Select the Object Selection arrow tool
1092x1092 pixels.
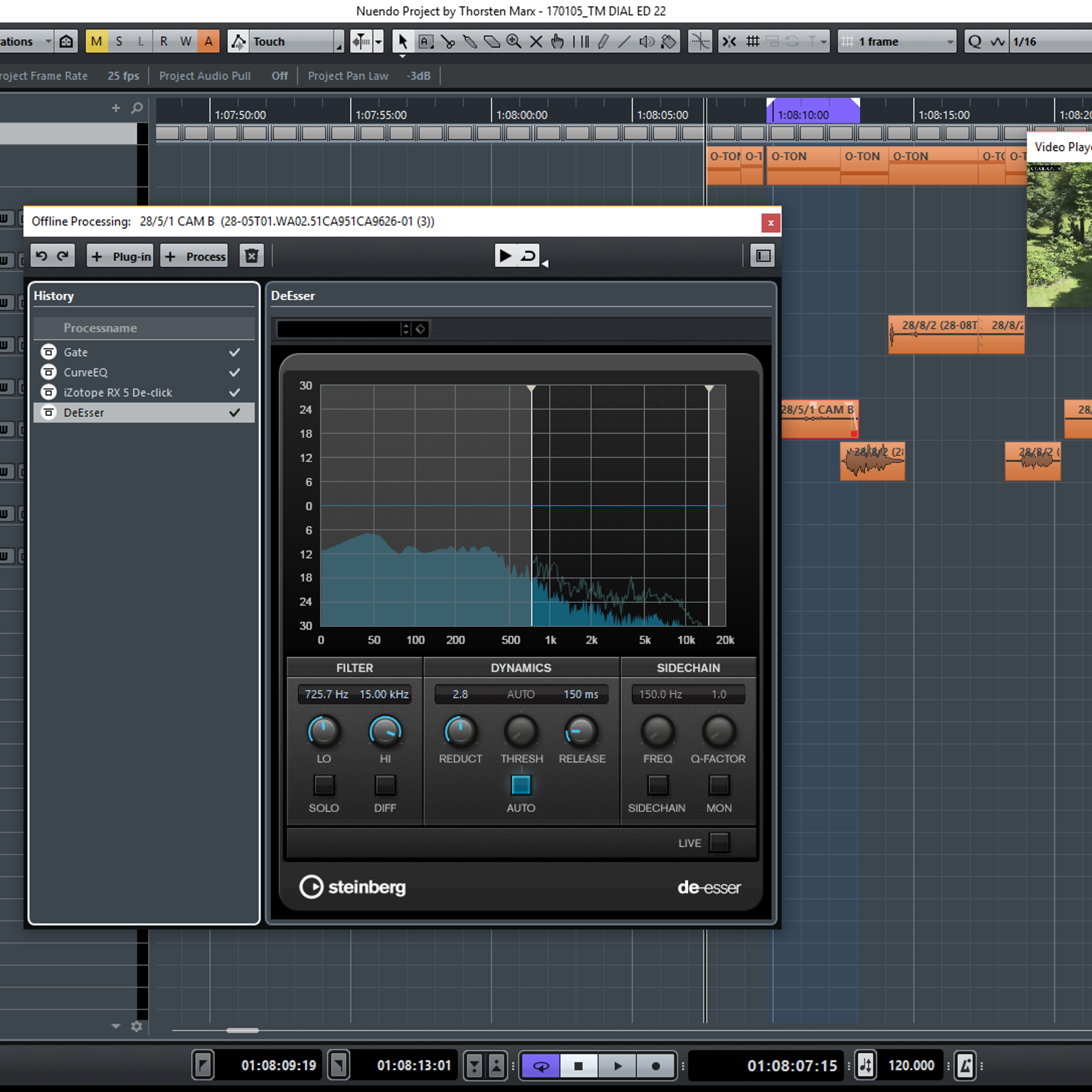[403, 42]
